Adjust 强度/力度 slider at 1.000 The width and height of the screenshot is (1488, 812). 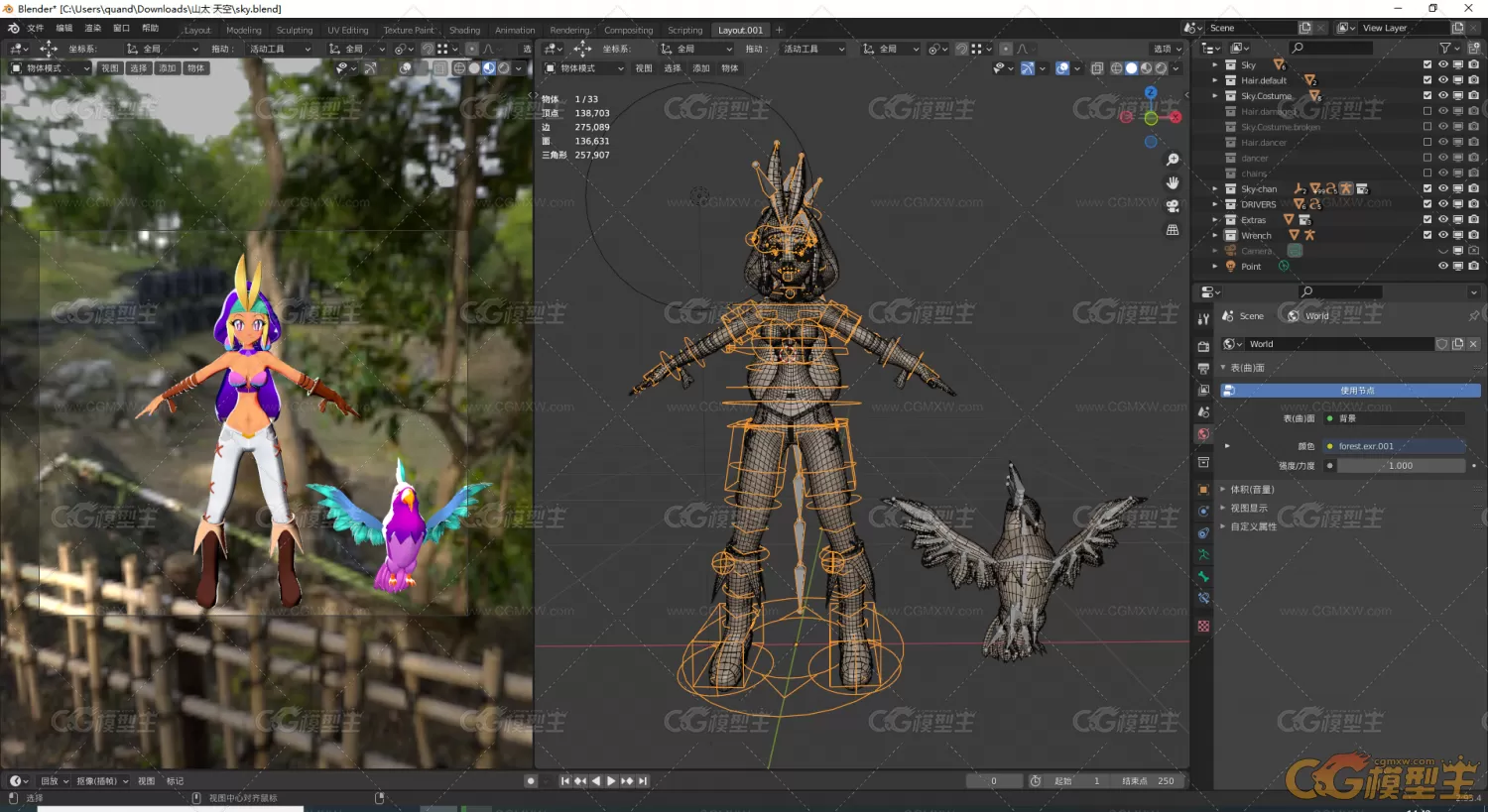click(x=1400, y=466)
